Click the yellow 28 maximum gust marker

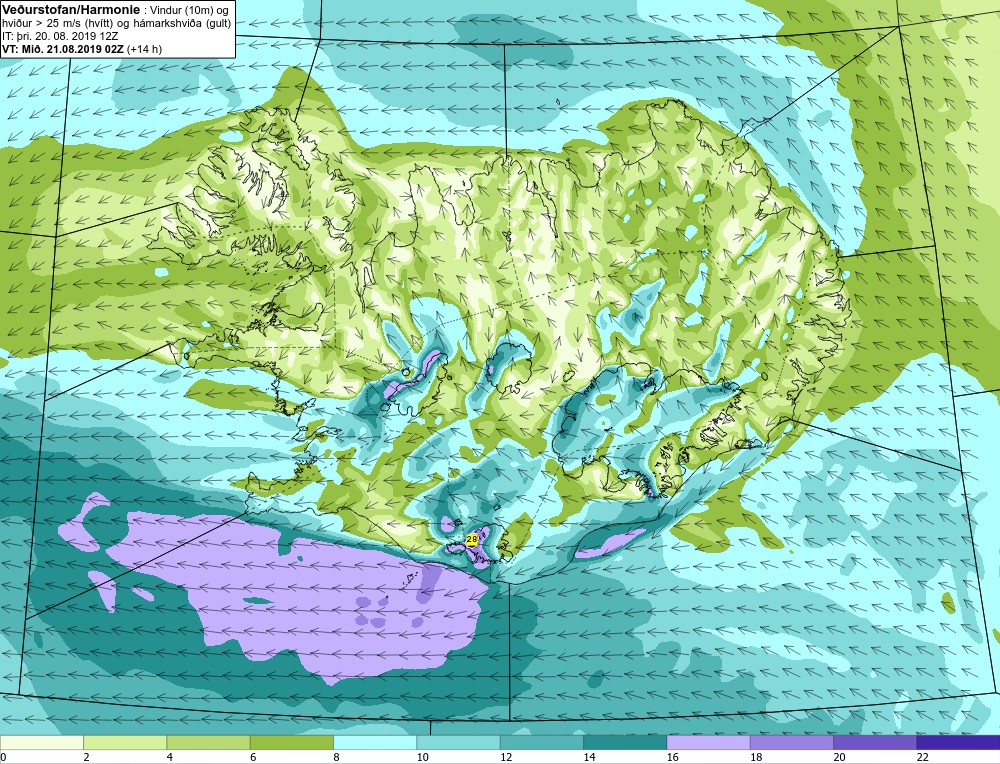tap(471, 540)
